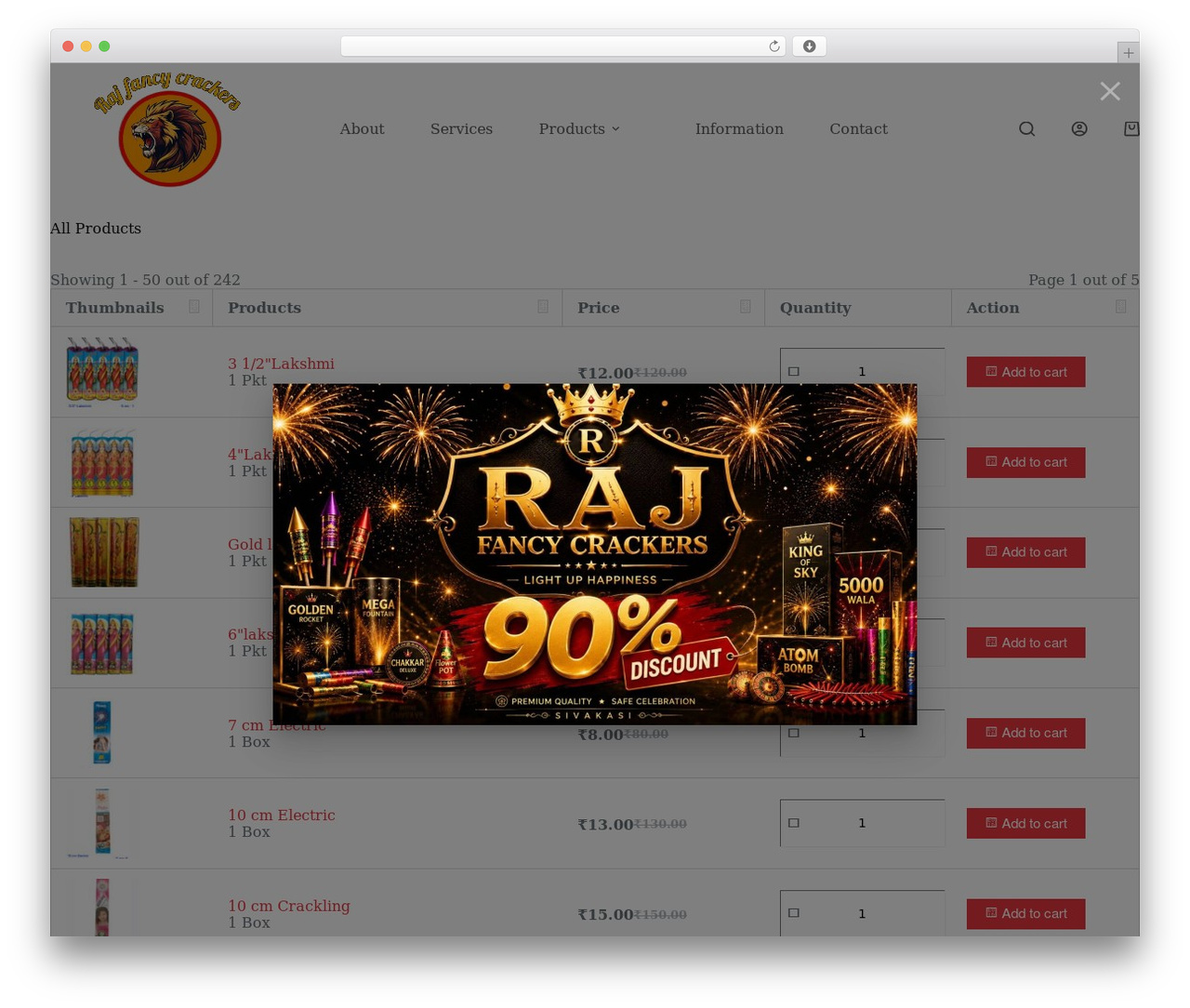Add the 6" Lakshmi row item to cart

point(1025,643)
